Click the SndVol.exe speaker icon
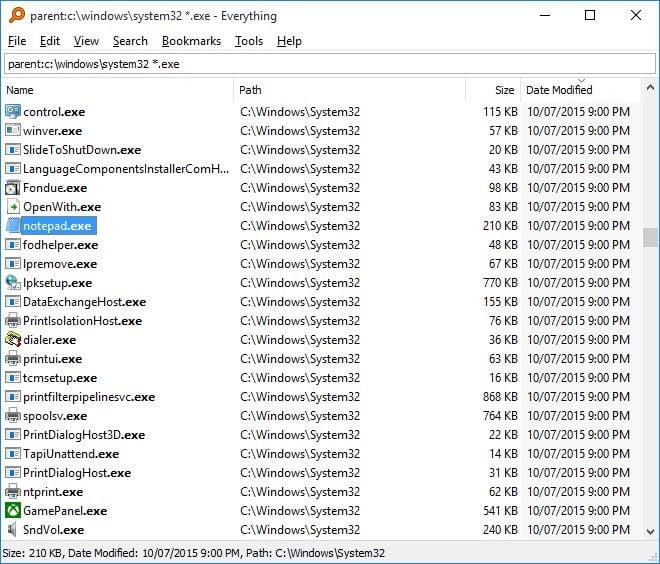The width and height of the screenshot is (660, 564). (x=13, y=529)
